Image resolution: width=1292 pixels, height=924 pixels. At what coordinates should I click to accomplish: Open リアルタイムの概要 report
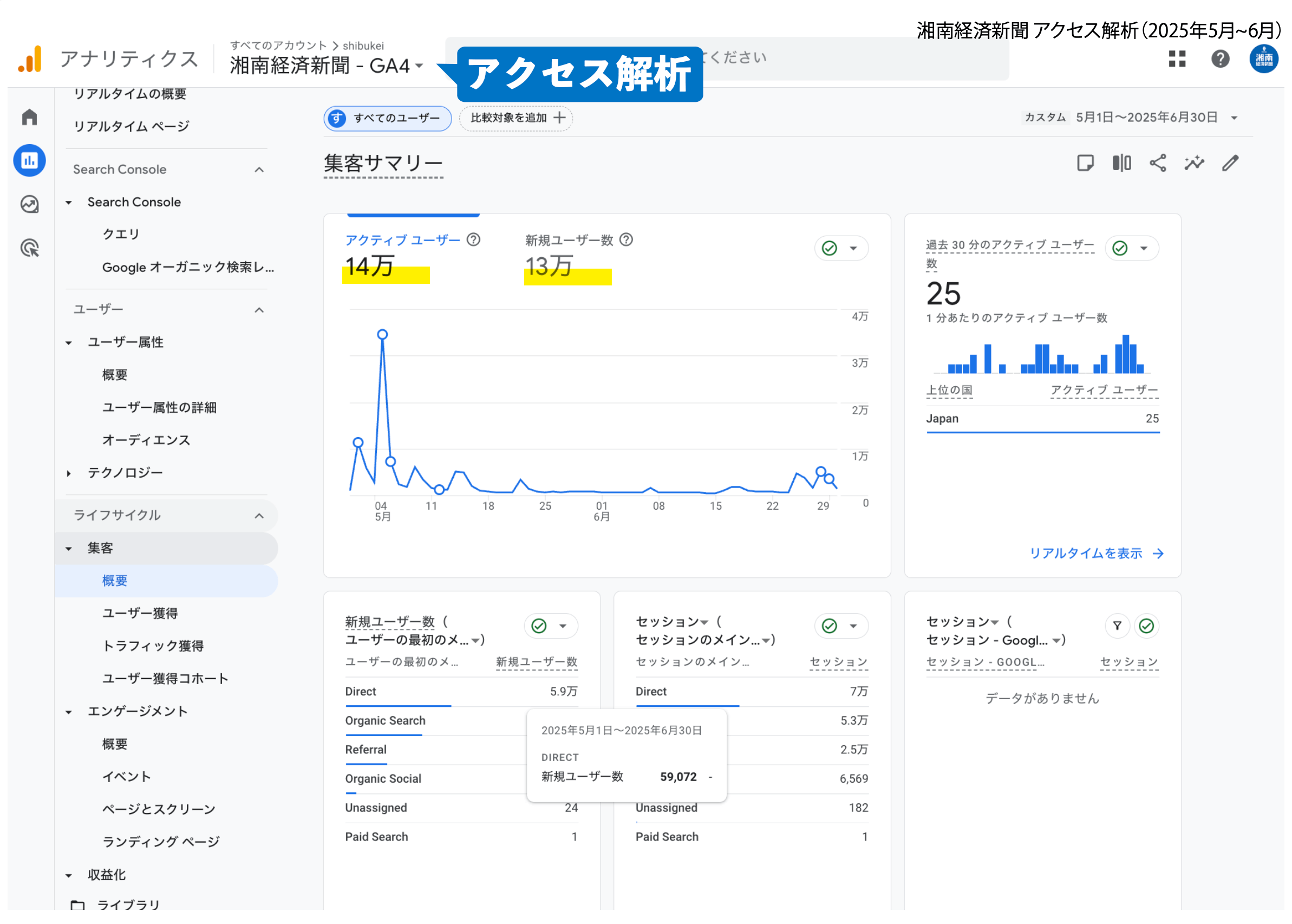(130, 94)
